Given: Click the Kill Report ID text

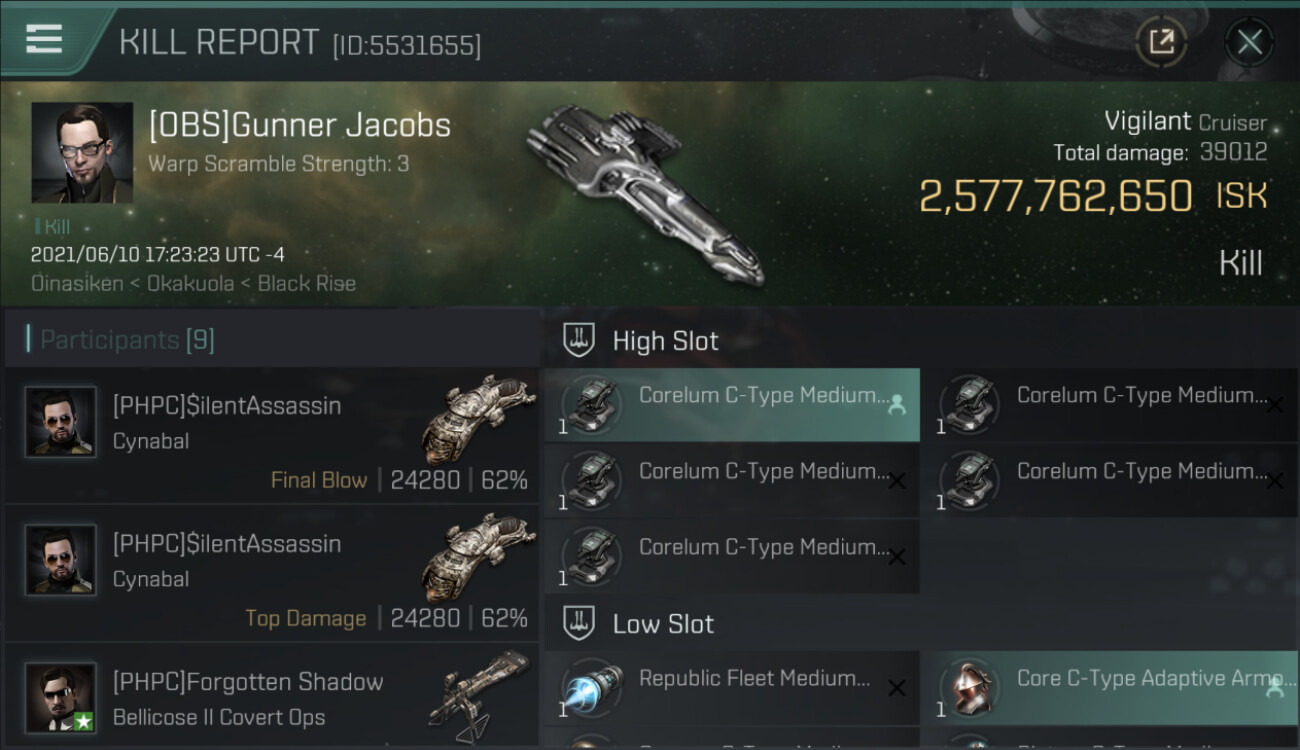Looking at the screenshot, I should (406, 45).
